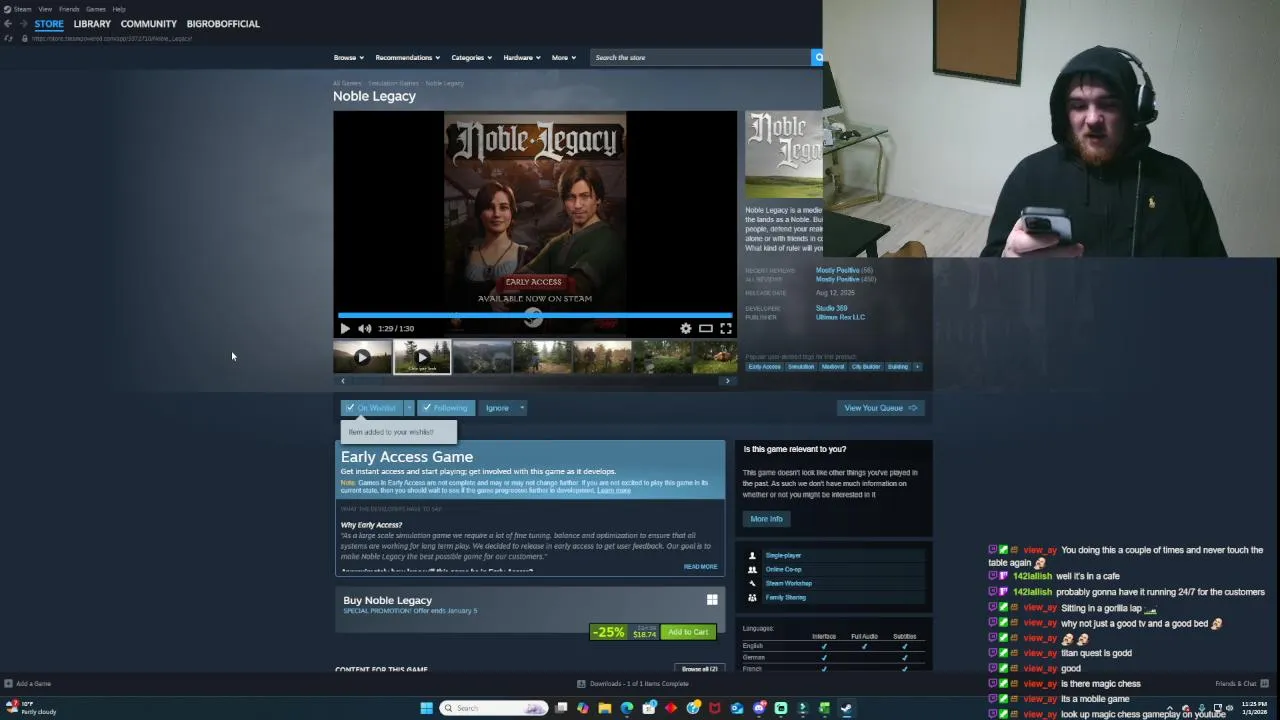Expand the More store menu
1280x720 pixels.
563,57
